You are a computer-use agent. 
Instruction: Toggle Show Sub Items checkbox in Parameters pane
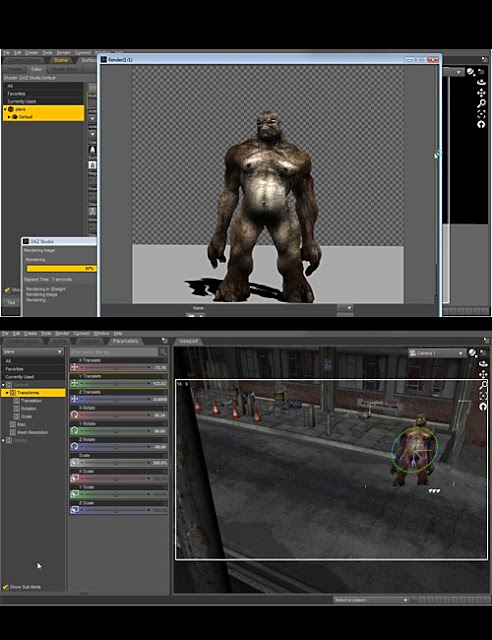[x=6, y=587]
